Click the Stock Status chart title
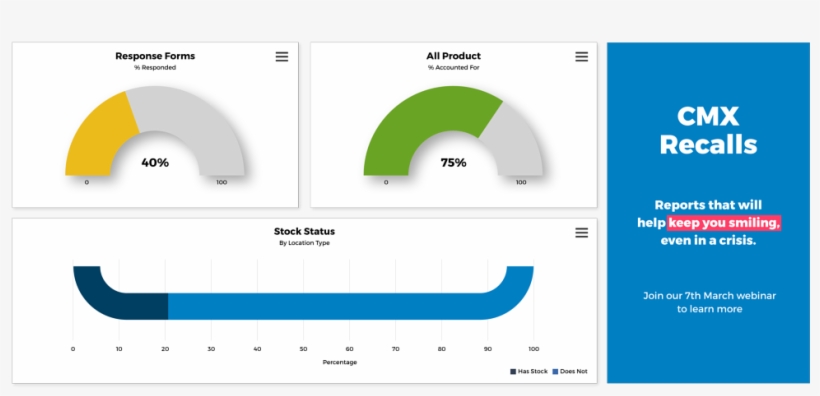Image resolution: width=820 pixels, height=396 pixels. pyautogui.click(x=304, y=231)
